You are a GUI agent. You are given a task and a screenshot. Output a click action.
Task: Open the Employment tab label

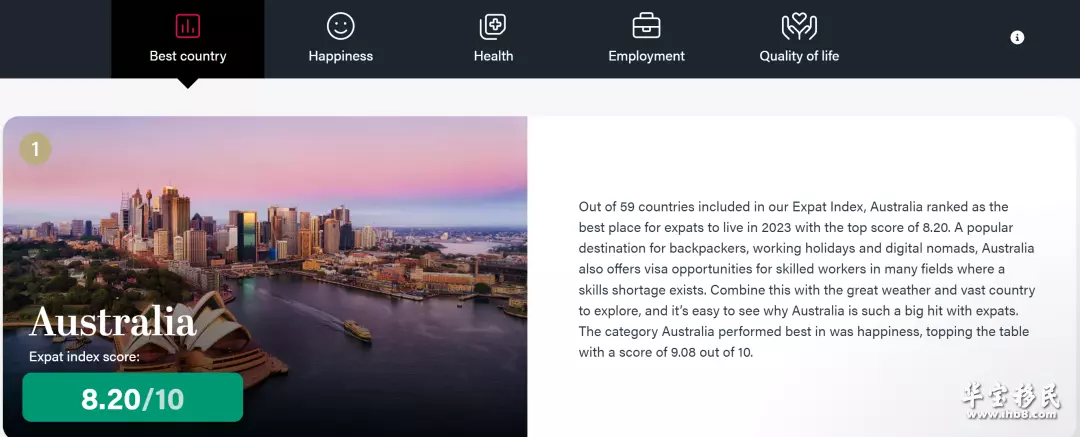(x=646, y=57)
